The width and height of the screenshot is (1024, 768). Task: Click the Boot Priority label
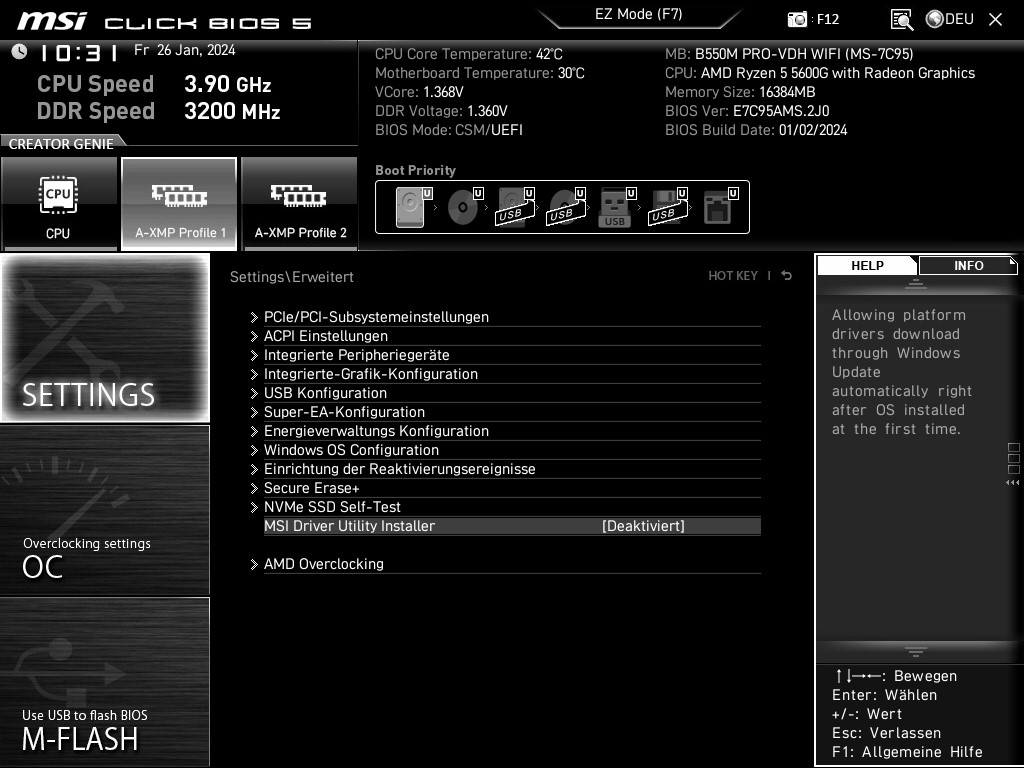click(415, 170)
